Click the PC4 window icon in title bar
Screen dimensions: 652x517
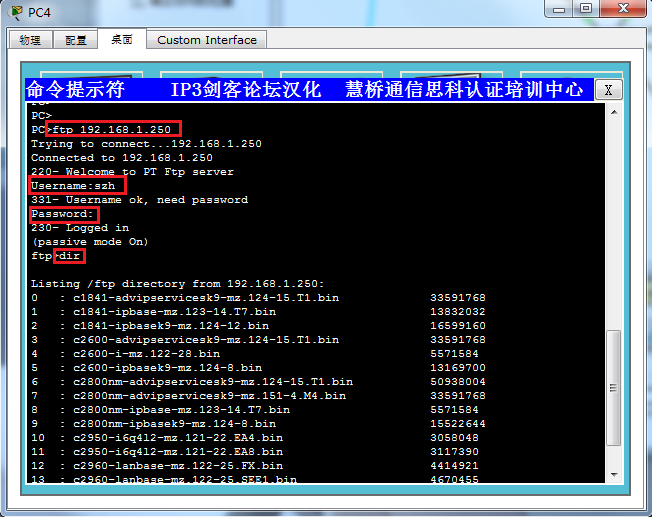pyautogui.click(x=17, y=12)
